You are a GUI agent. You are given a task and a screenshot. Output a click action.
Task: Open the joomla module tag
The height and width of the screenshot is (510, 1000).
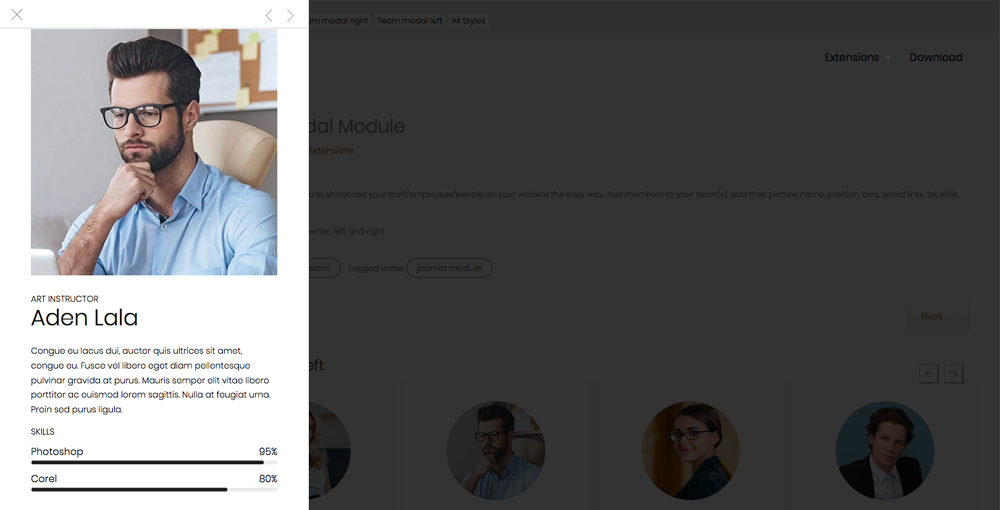pyautogui.click(x=449, y=268)
